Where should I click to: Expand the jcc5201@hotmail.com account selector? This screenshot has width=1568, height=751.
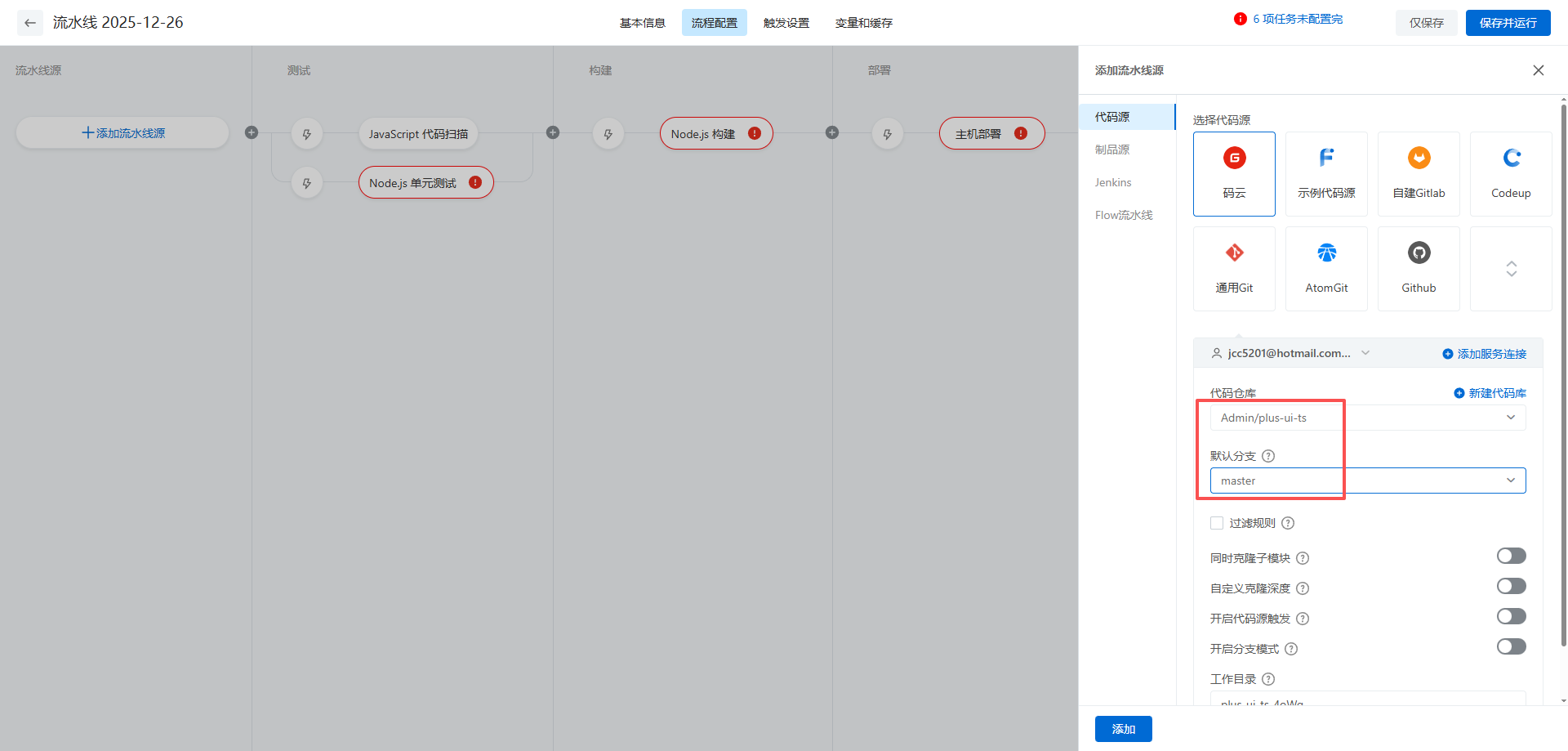[x=1290, y=353]
